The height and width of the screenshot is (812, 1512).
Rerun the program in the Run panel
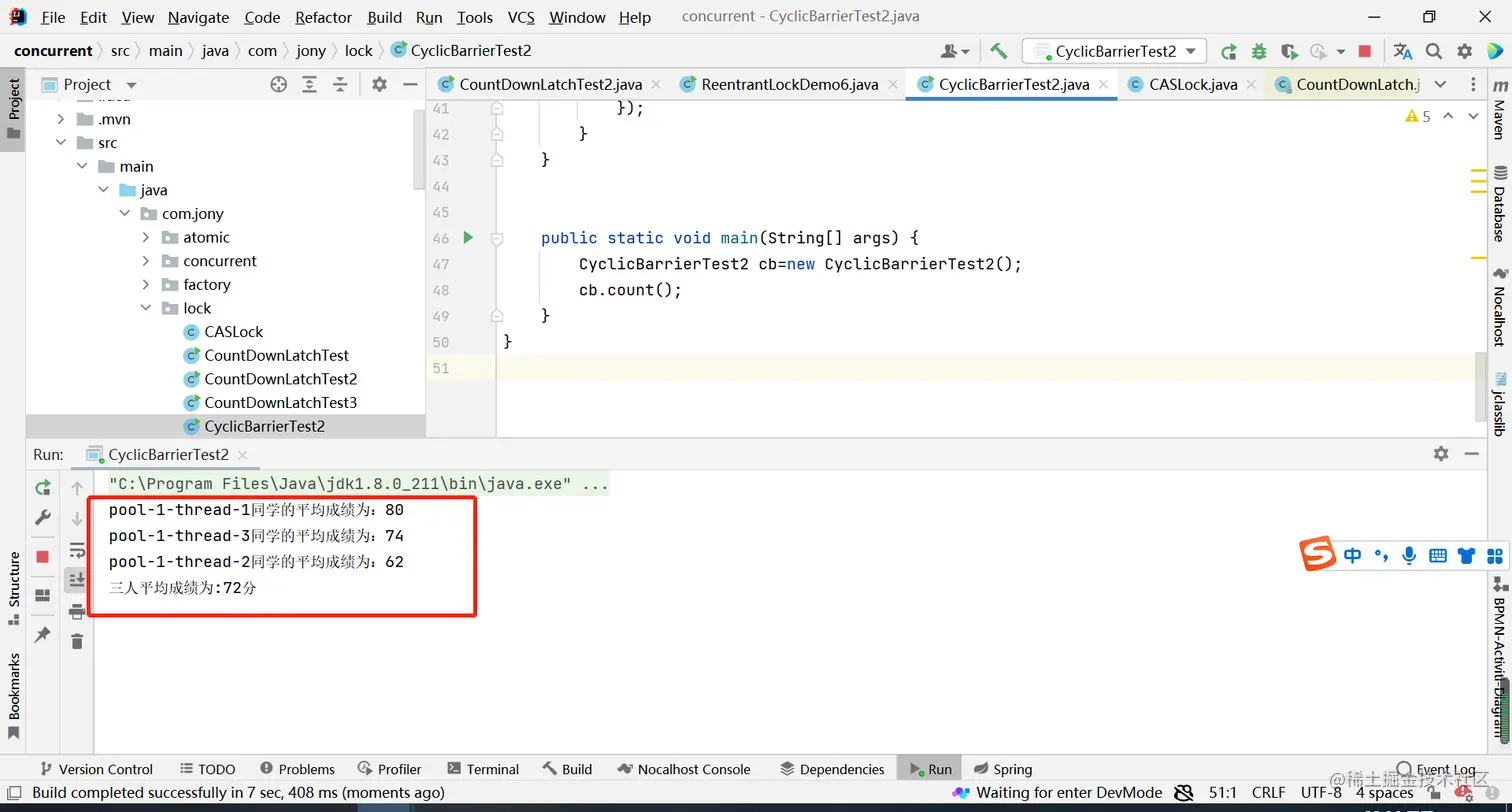43,488
